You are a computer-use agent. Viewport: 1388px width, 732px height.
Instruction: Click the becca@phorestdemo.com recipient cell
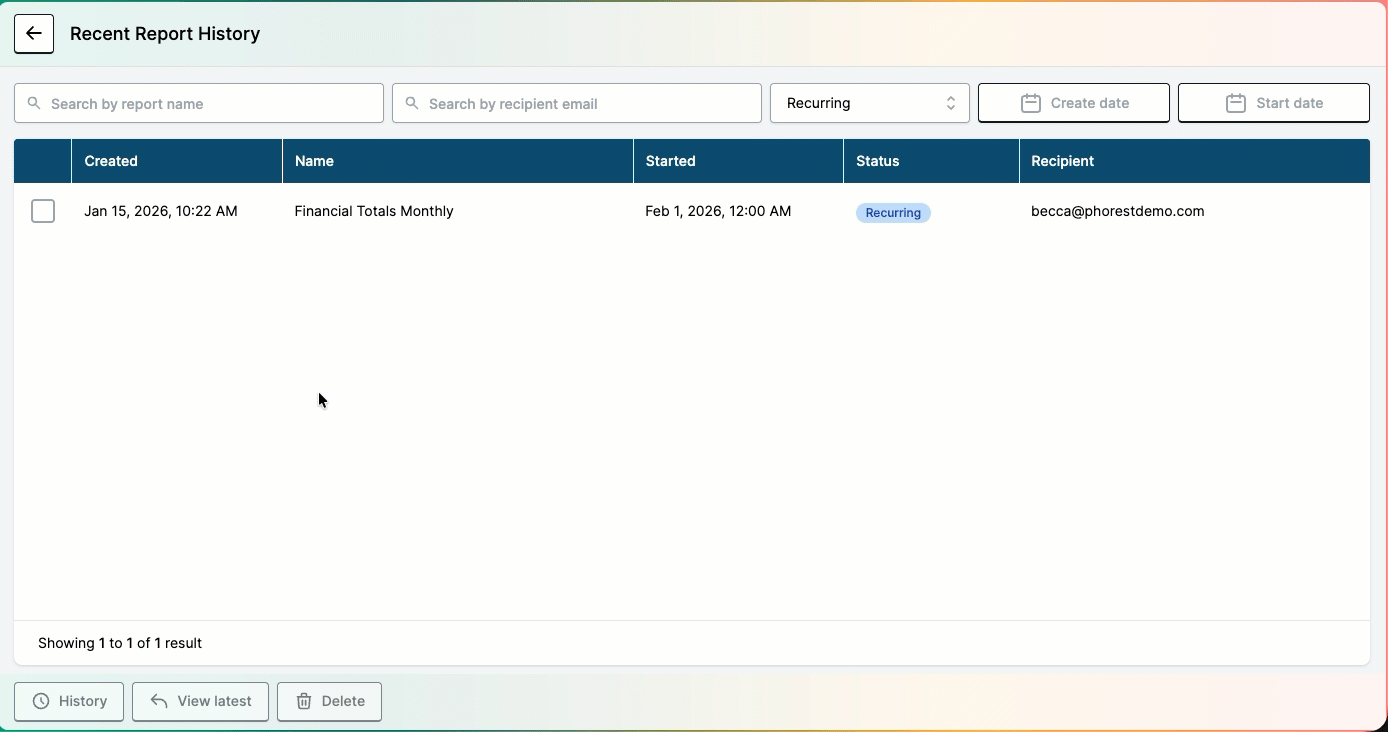[x=1117, y=211]
